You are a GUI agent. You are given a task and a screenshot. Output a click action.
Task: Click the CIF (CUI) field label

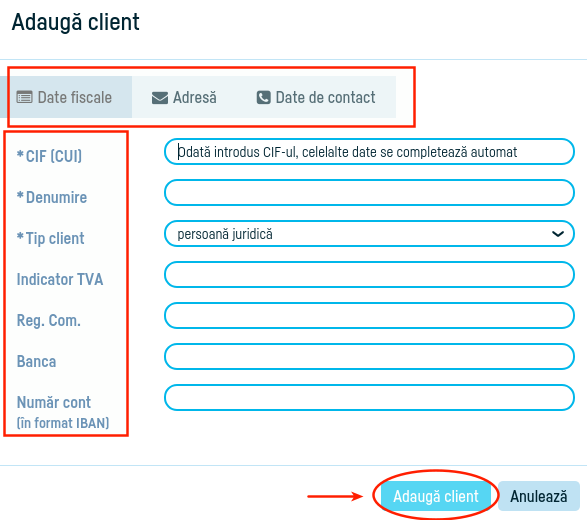pyautogui.click(x=49, y=156)
